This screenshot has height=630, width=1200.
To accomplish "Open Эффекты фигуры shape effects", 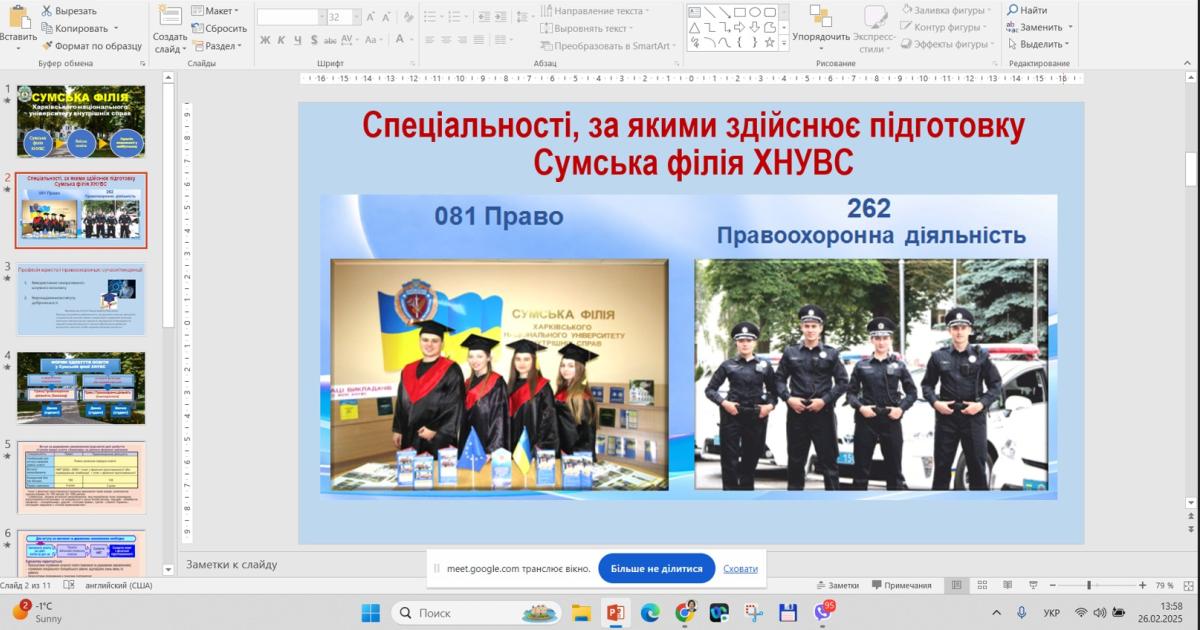I will pos(948,44).
